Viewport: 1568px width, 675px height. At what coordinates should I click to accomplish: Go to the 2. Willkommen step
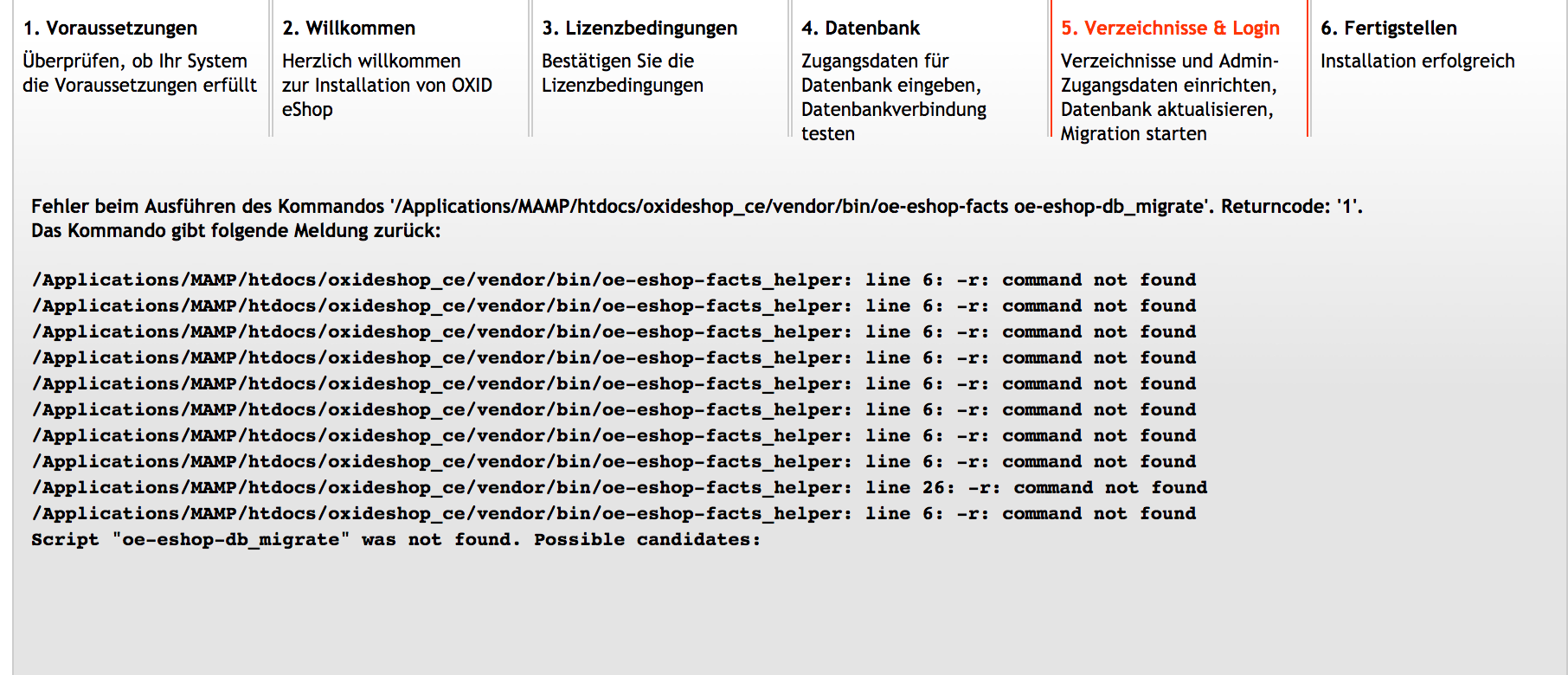click(349, 28)
